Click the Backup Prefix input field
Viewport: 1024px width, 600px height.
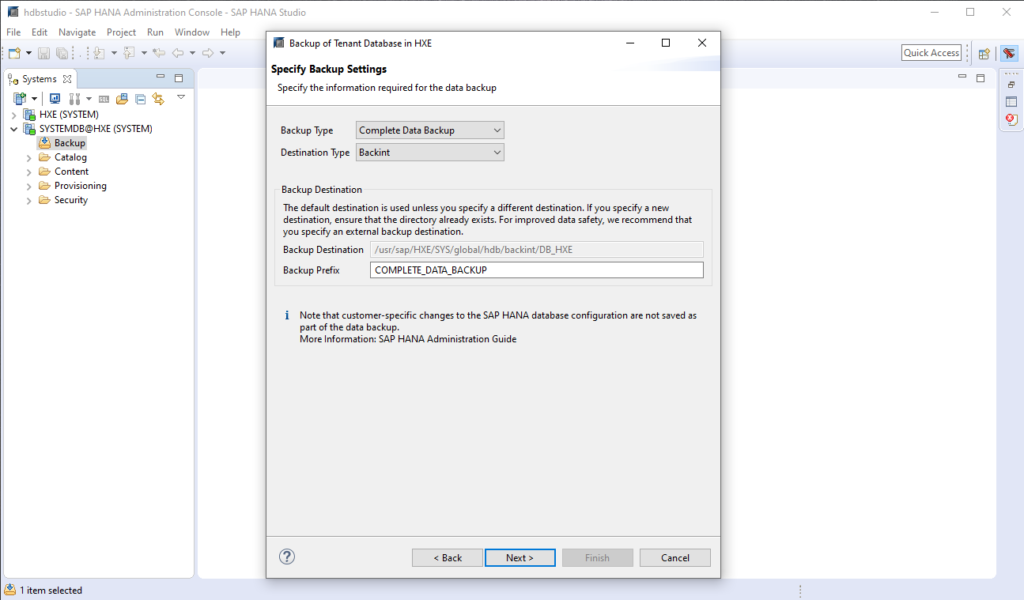click(x=536, y=270)
